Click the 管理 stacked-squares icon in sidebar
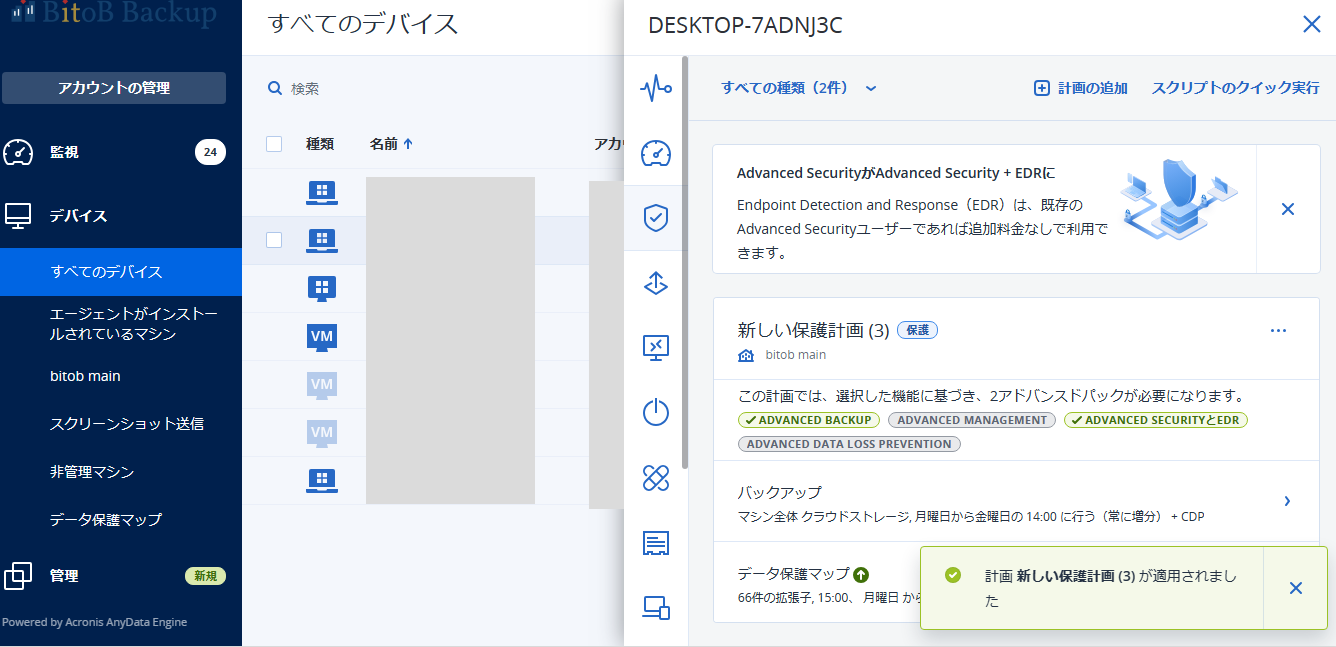 tap(18, 576)
